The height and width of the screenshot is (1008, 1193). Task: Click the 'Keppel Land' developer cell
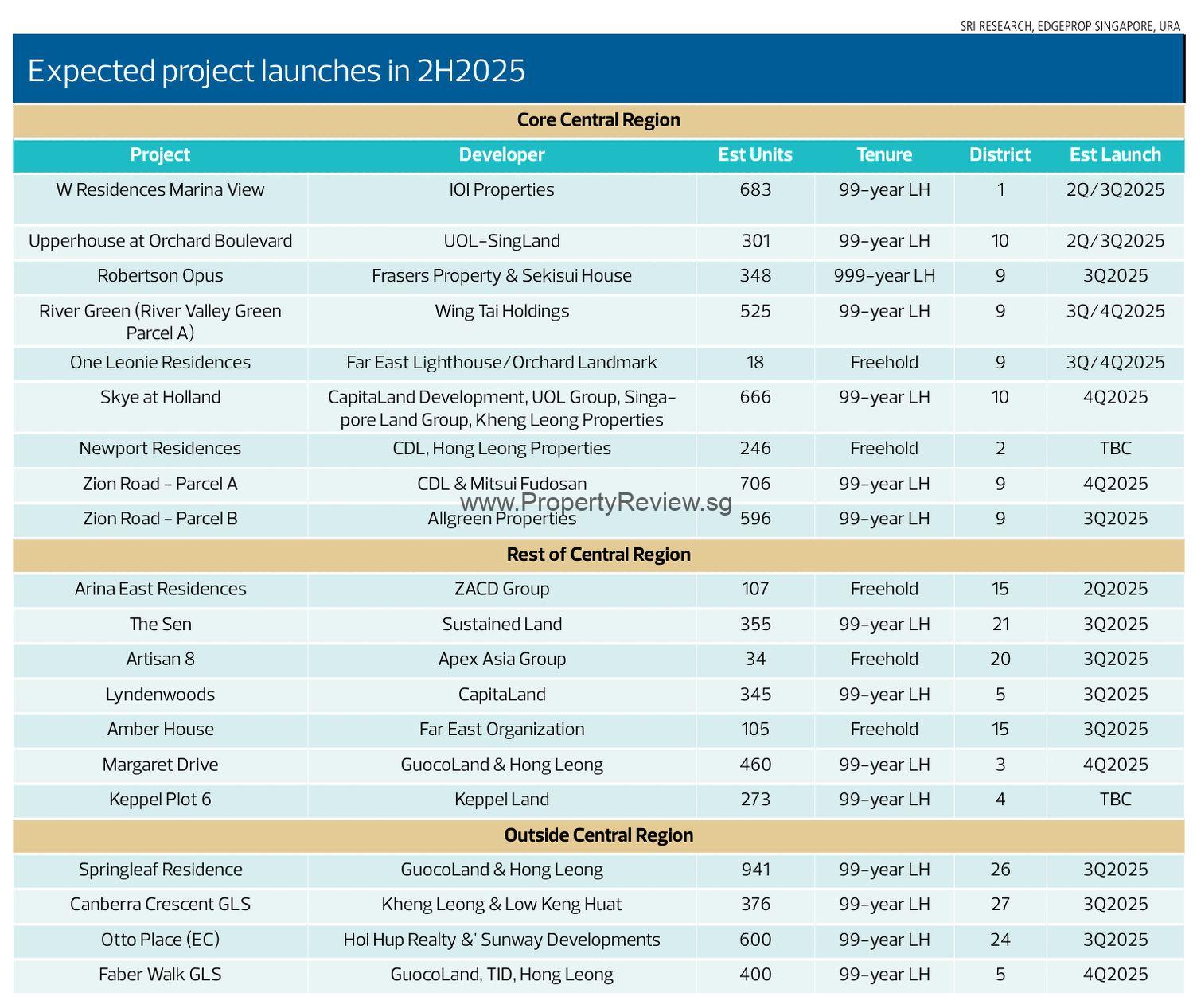click(501, 800)
